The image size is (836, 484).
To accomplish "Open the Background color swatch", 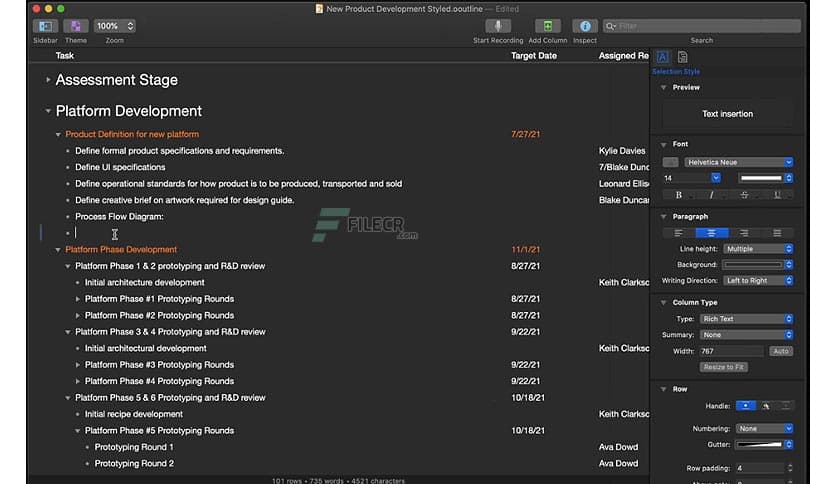I will tap(758, 265).
